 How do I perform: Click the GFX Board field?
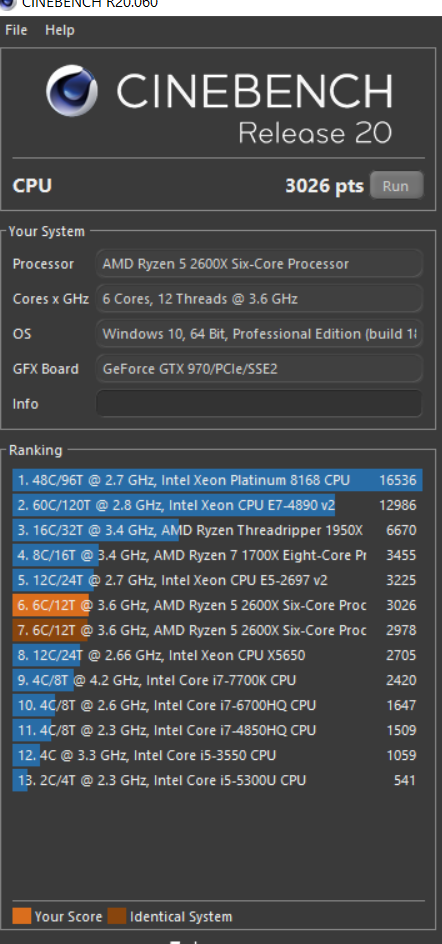pos(259,368)
